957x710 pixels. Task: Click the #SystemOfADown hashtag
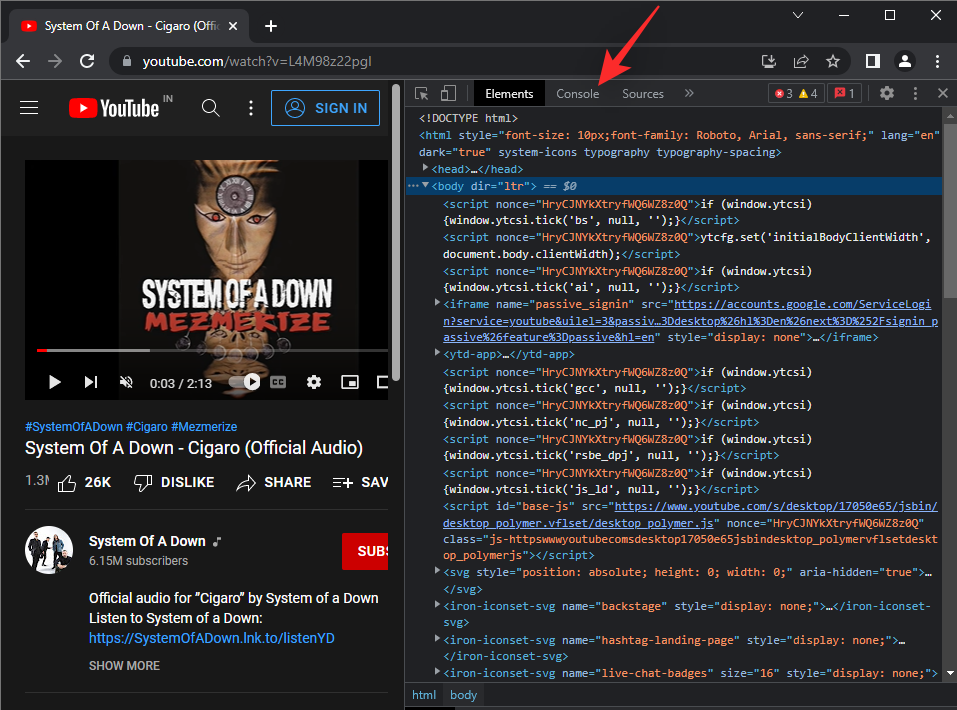pos(74,427)
